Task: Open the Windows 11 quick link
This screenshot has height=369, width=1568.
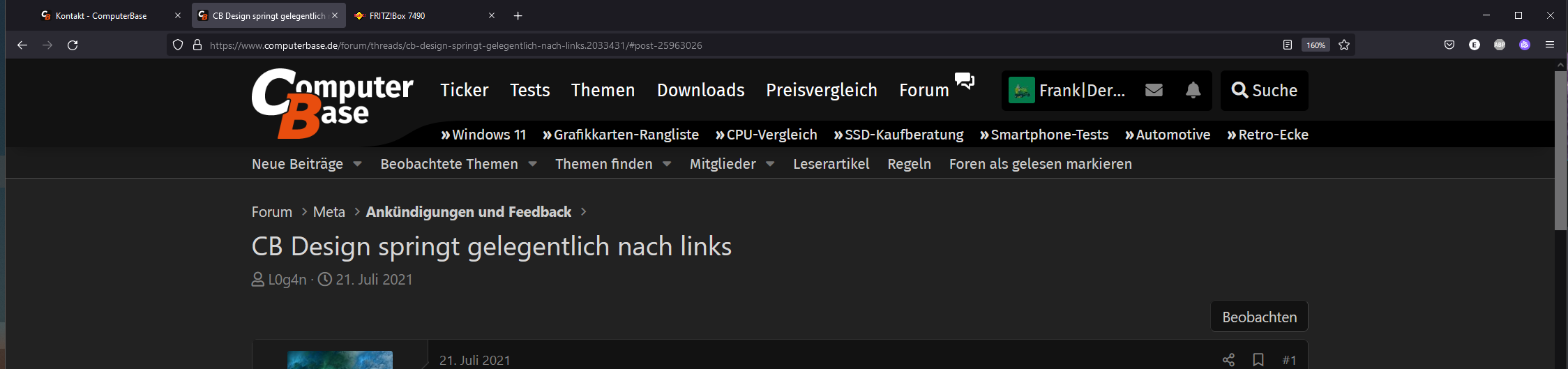Action: pyautogui.click(x=483, y=135)
